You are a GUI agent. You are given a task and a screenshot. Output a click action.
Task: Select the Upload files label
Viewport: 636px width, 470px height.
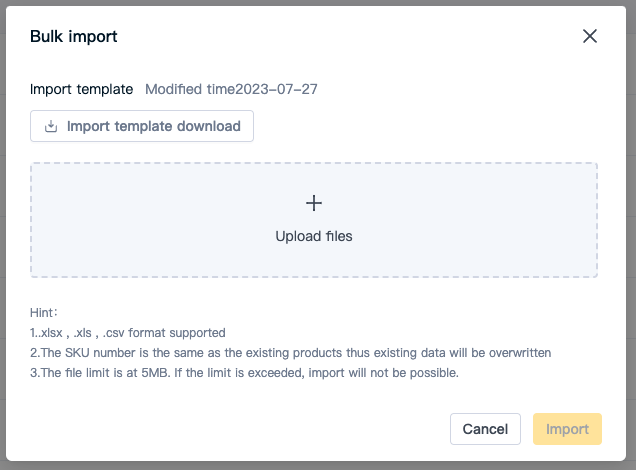314,236
